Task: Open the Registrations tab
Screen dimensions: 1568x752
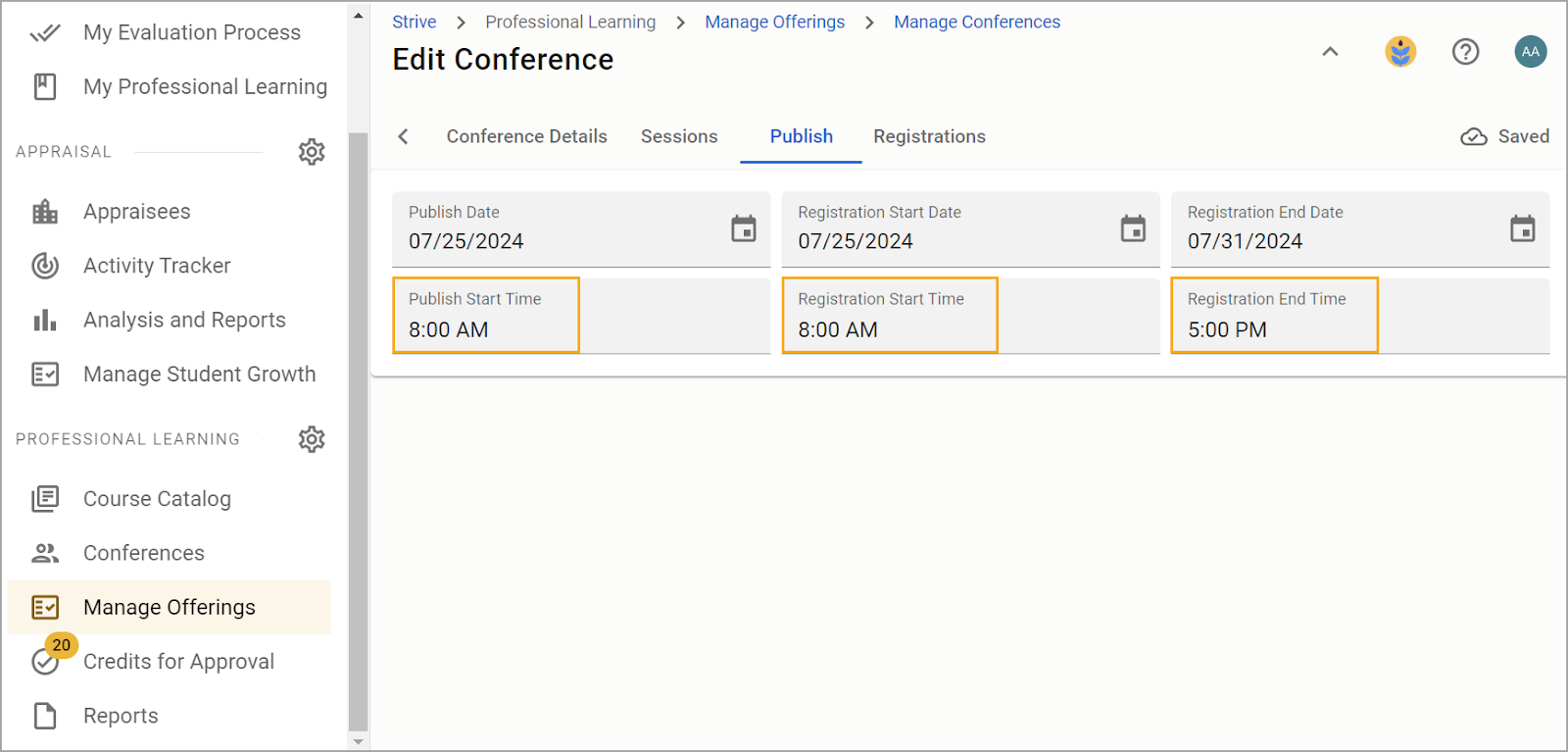Action: [x=929, y=136]
